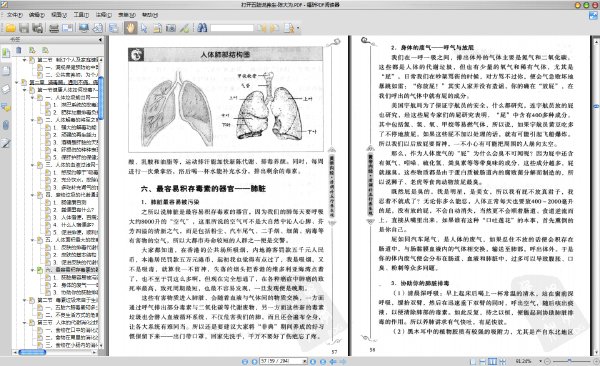
Task: Activate the Select Text cursor tool
Action: [x=144, y=28]
